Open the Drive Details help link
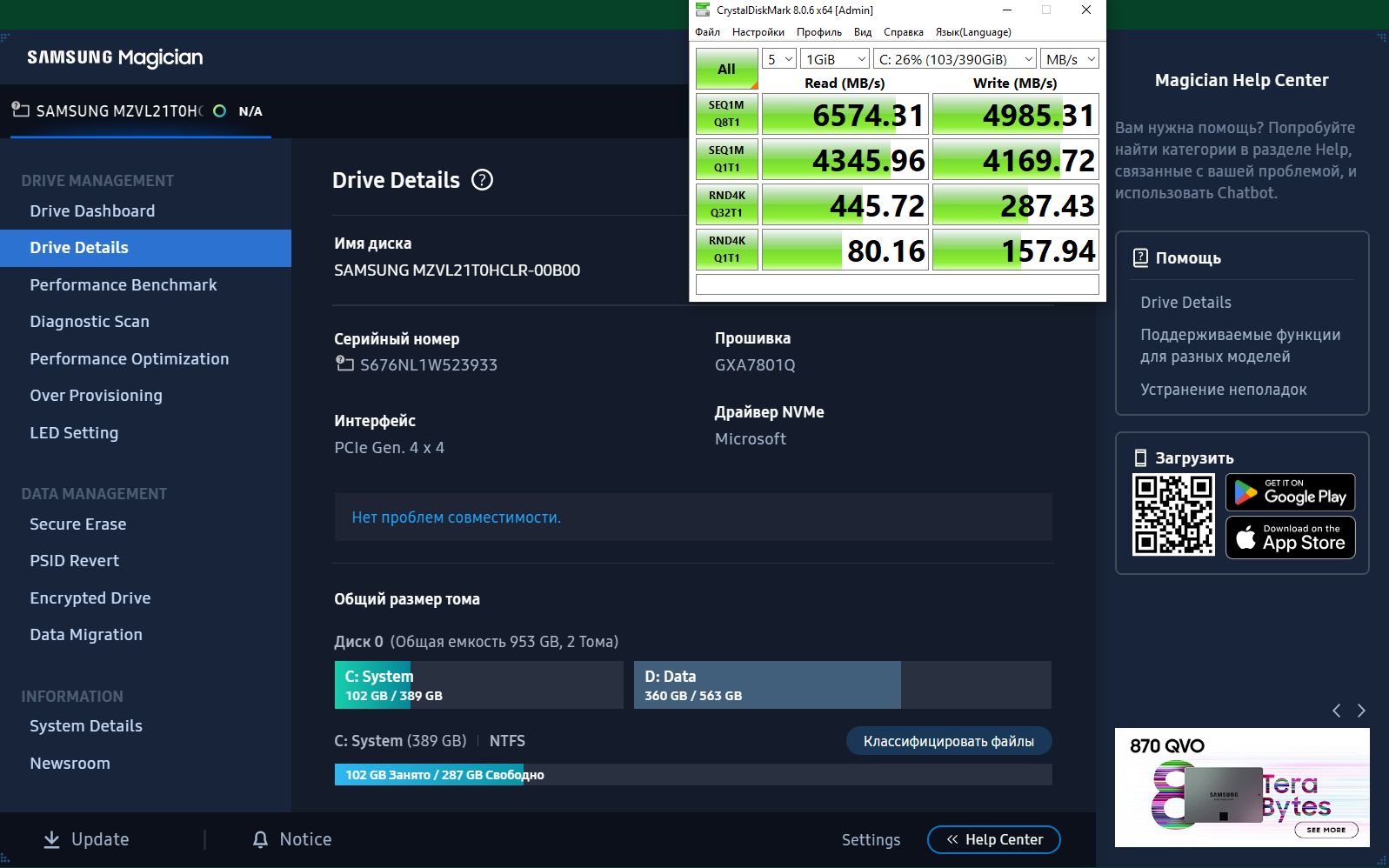This screenshot has height=868, width=1389. pos(1185,302)
